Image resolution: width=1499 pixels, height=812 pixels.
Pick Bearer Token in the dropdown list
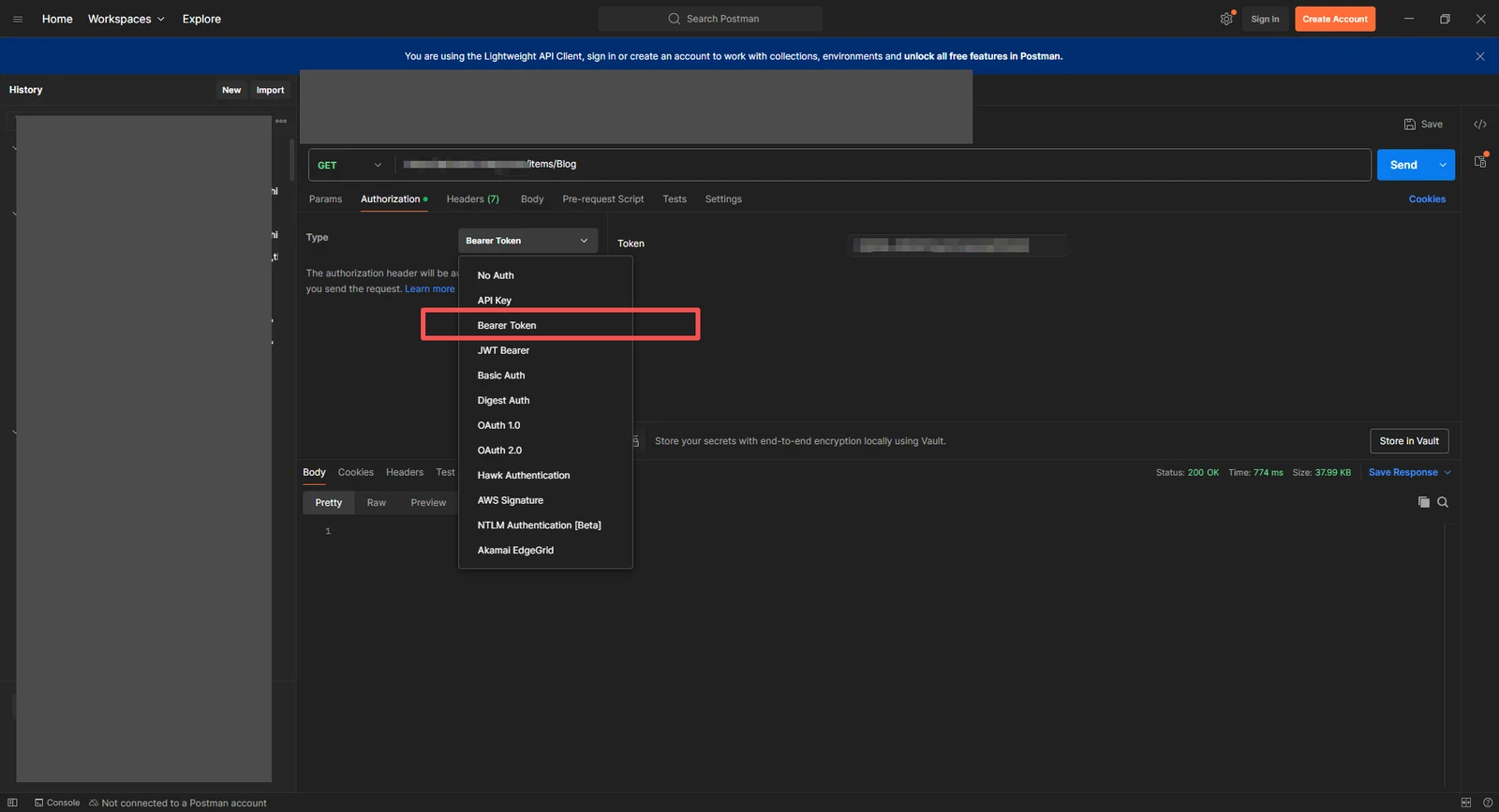click(x=545, y=326)
